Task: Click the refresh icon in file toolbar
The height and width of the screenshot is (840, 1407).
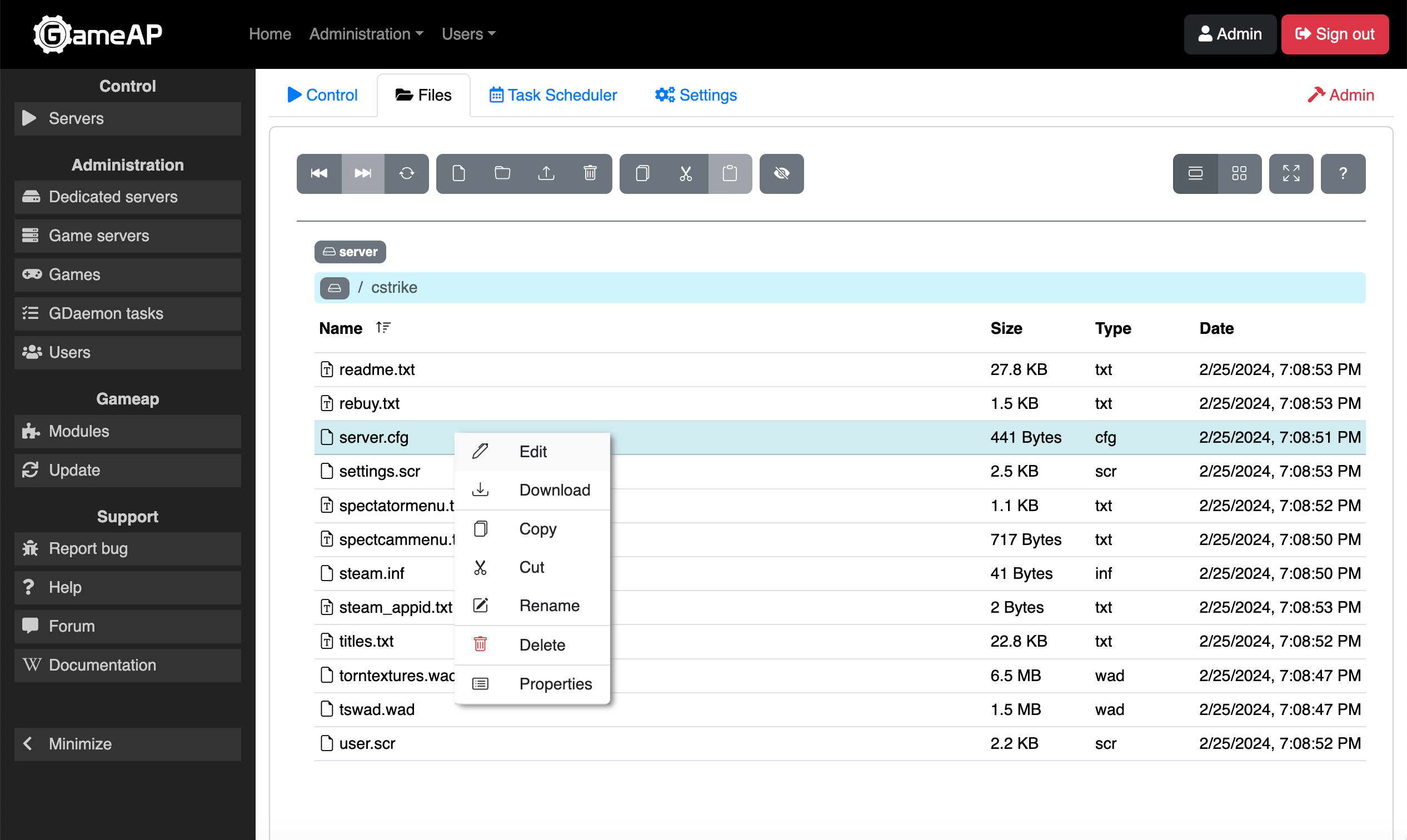Action: click(407, 173)
